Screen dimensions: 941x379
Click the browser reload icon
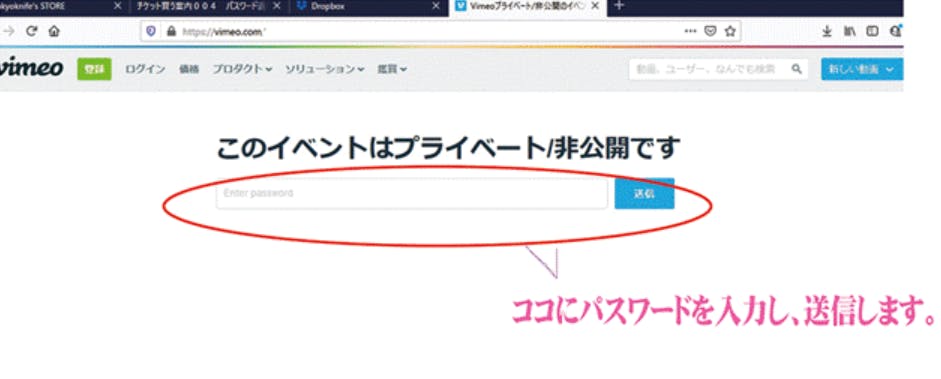(32, 32)
